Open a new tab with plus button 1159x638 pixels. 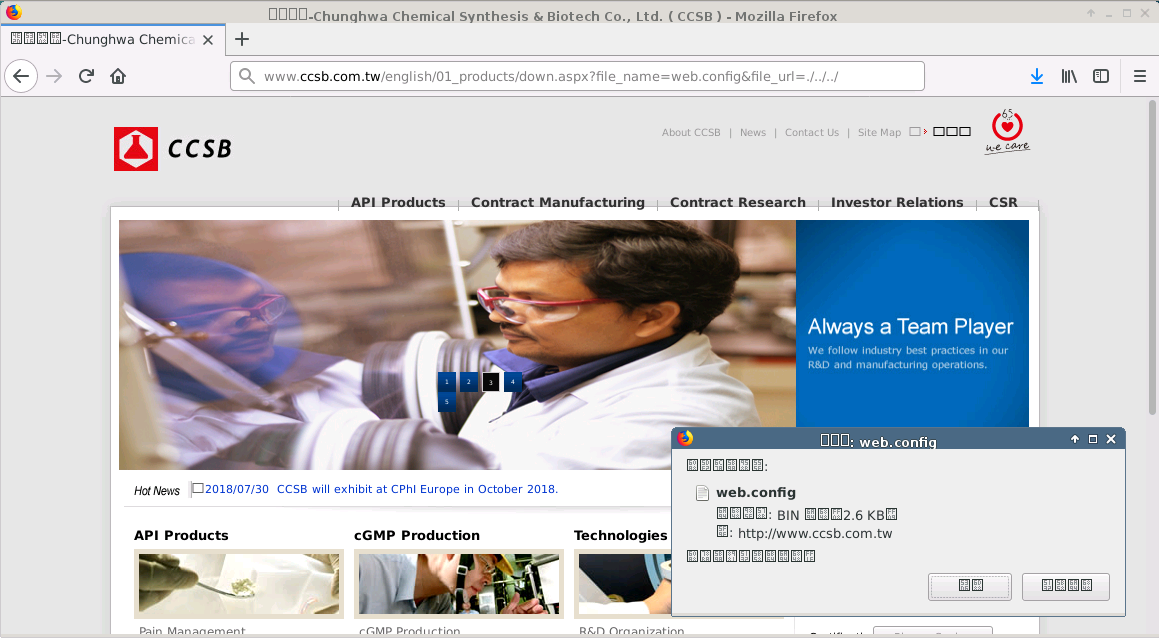pyautogui.click(x=242, y=39)
